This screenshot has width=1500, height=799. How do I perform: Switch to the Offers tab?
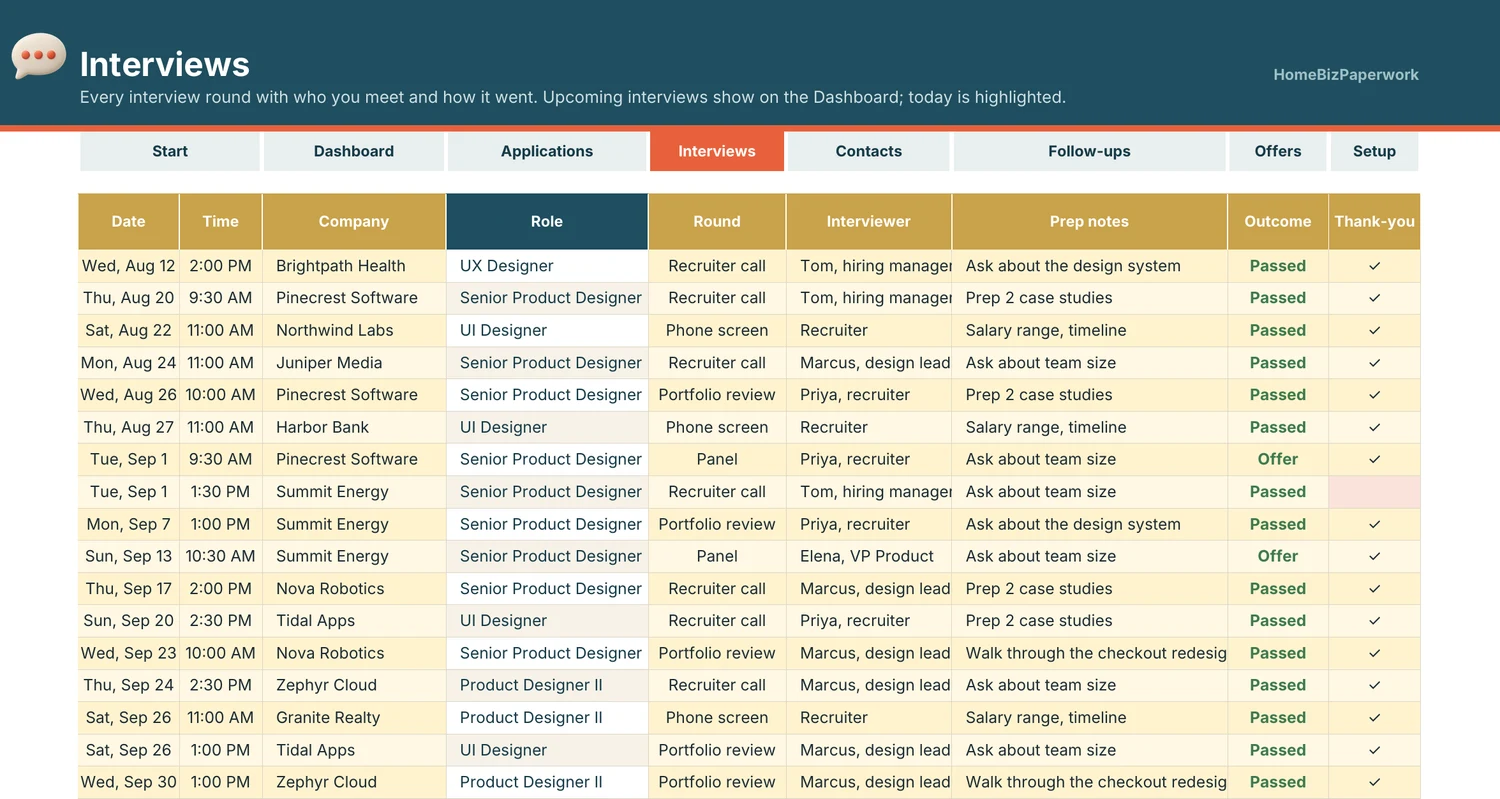[1278, 151]
